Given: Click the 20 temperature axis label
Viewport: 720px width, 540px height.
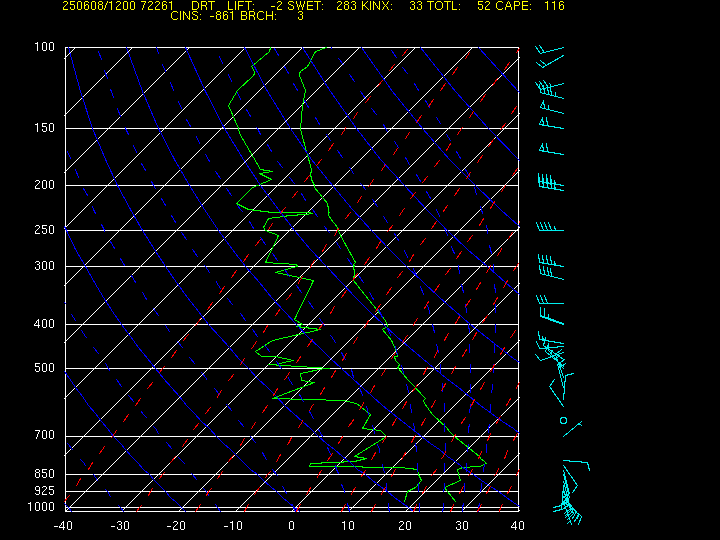Looking at the screenshot, I should [x=405, y=526].
